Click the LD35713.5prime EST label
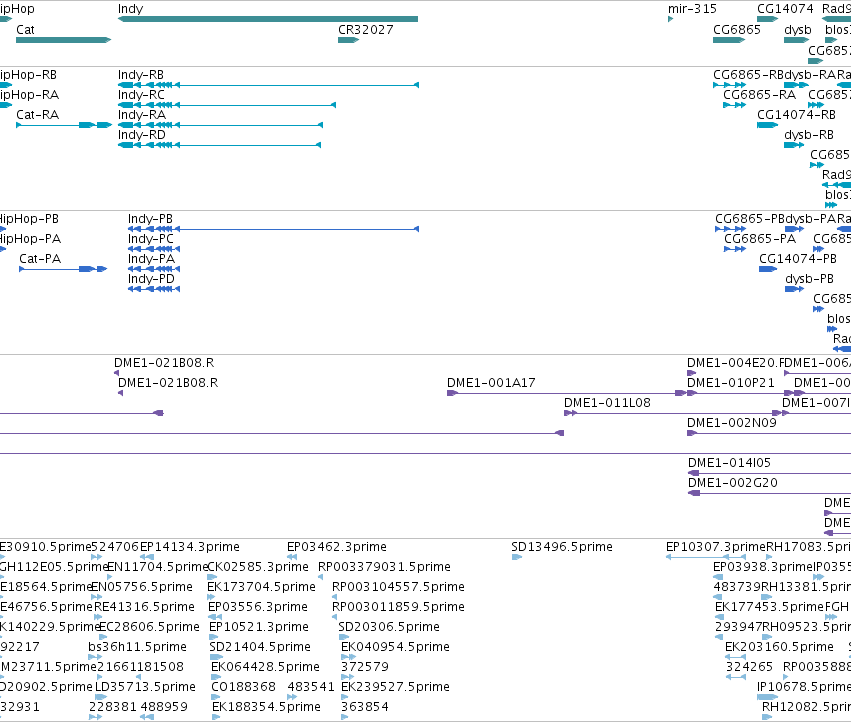The width and height of the screenshot is (851, 722). point(145,687)
